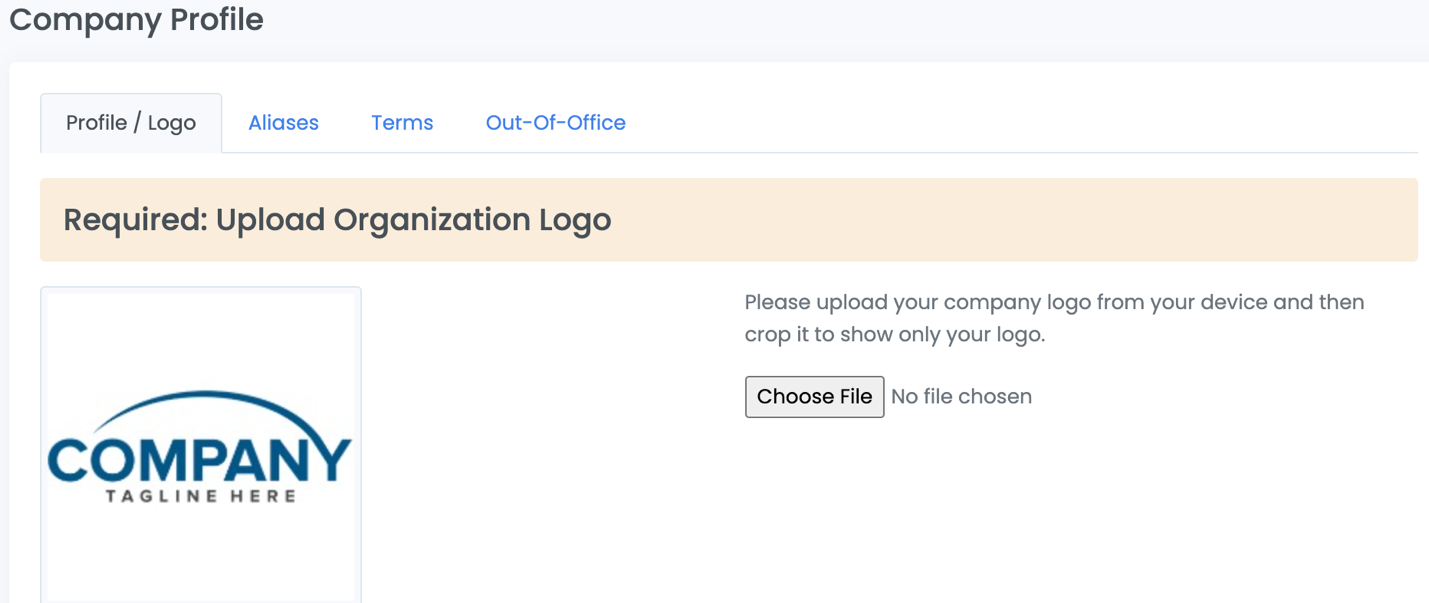
Task: Click the 'No file chosen' label
Action: click(x=961, y=397)
